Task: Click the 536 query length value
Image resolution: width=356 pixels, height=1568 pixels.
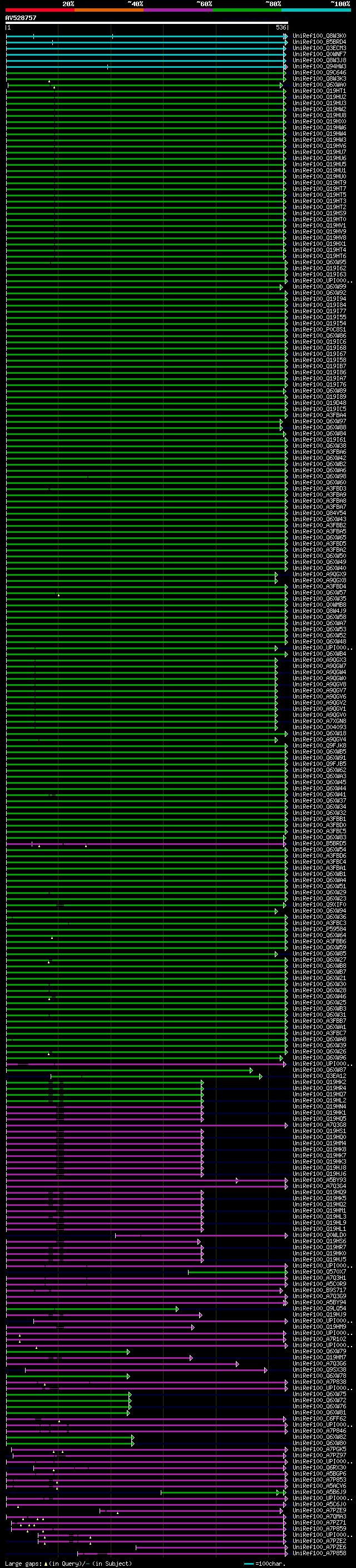Action: (x=280, y=28)
